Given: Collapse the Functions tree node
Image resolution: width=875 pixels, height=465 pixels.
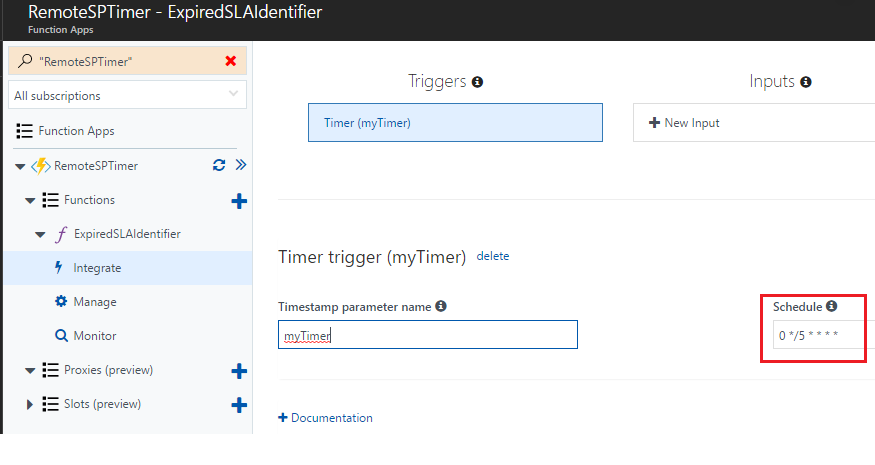Looking at the screenshot, I should [30, 200].
